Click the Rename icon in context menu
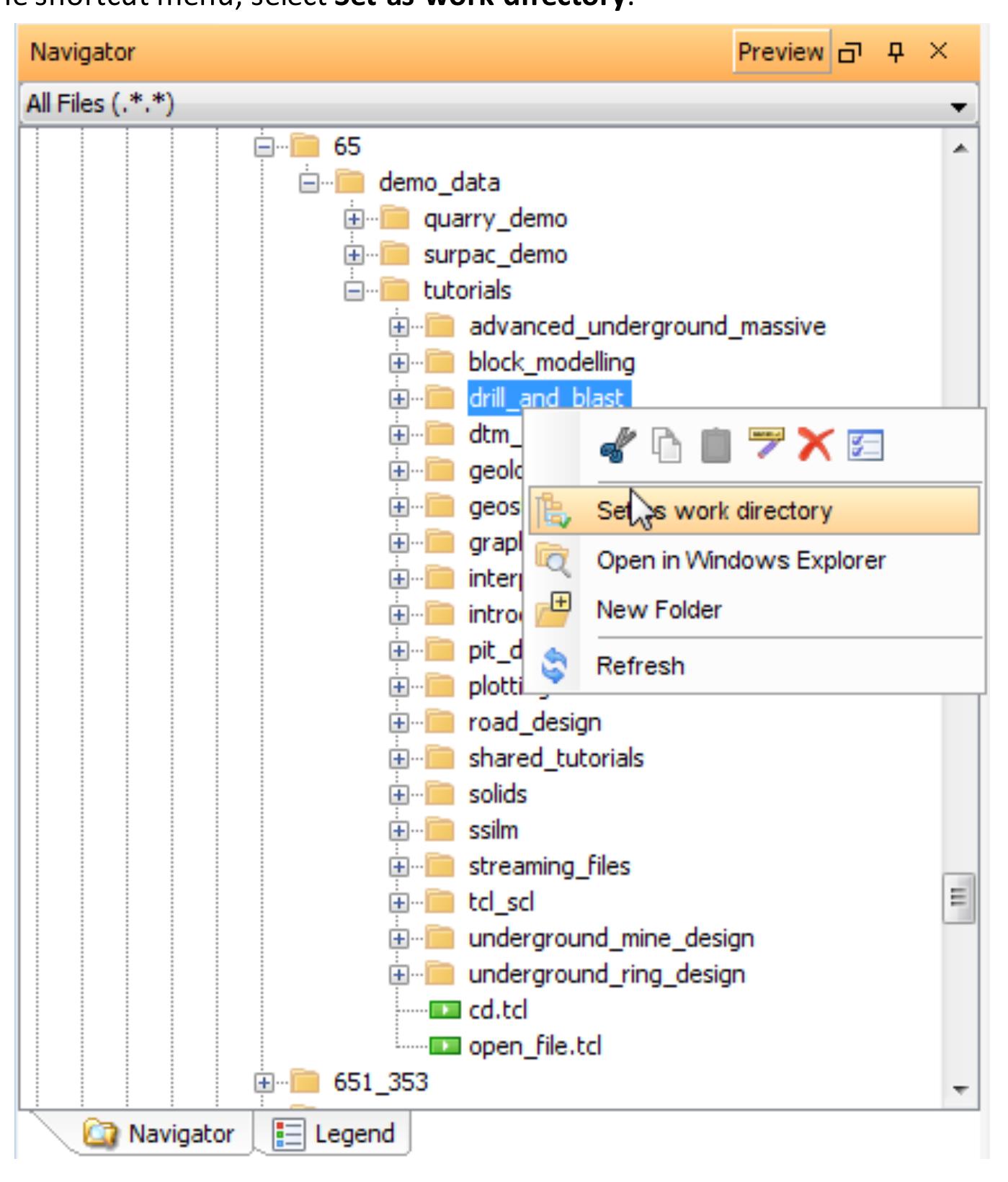The width and height of the screenshot is (1008, 1182). [x=766, y=443]
